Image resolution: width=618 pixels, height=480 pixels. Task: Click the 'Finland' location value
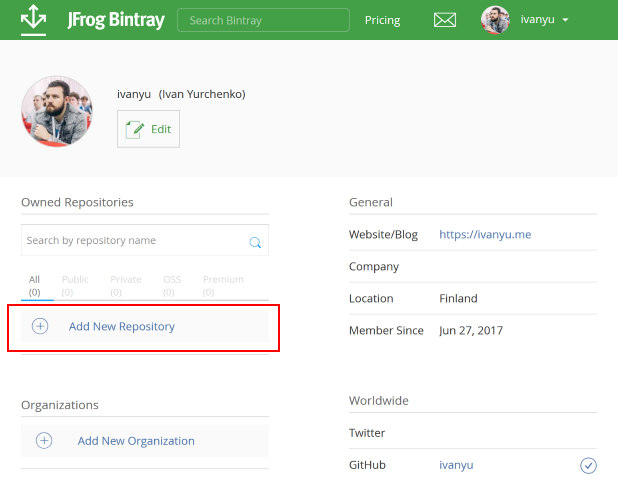click(458, 298)
